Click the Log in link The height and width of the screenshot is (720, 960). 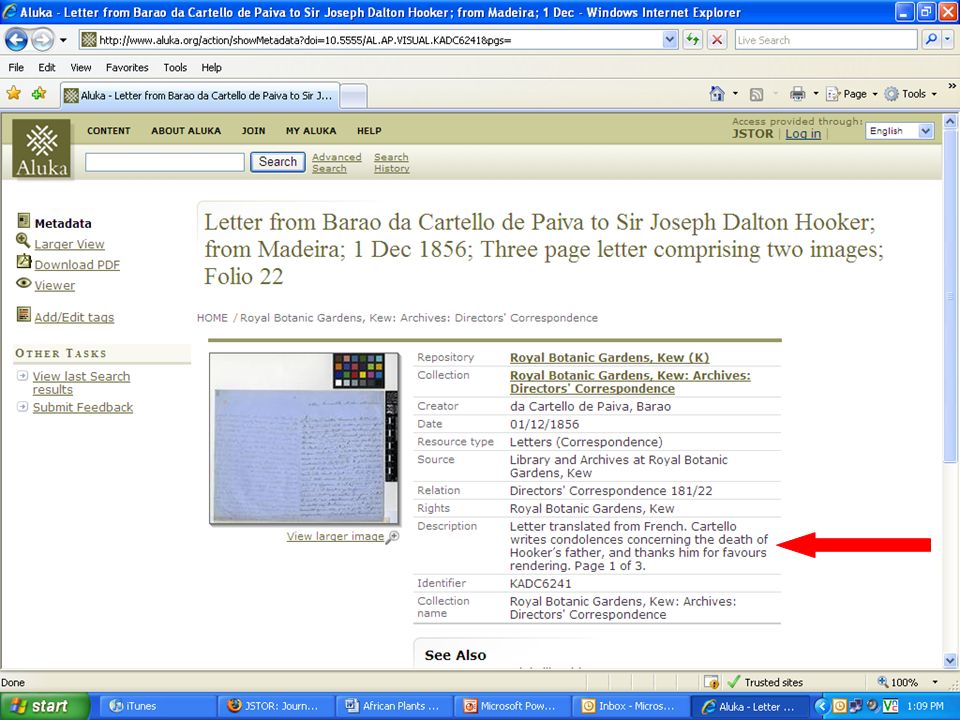803,133
